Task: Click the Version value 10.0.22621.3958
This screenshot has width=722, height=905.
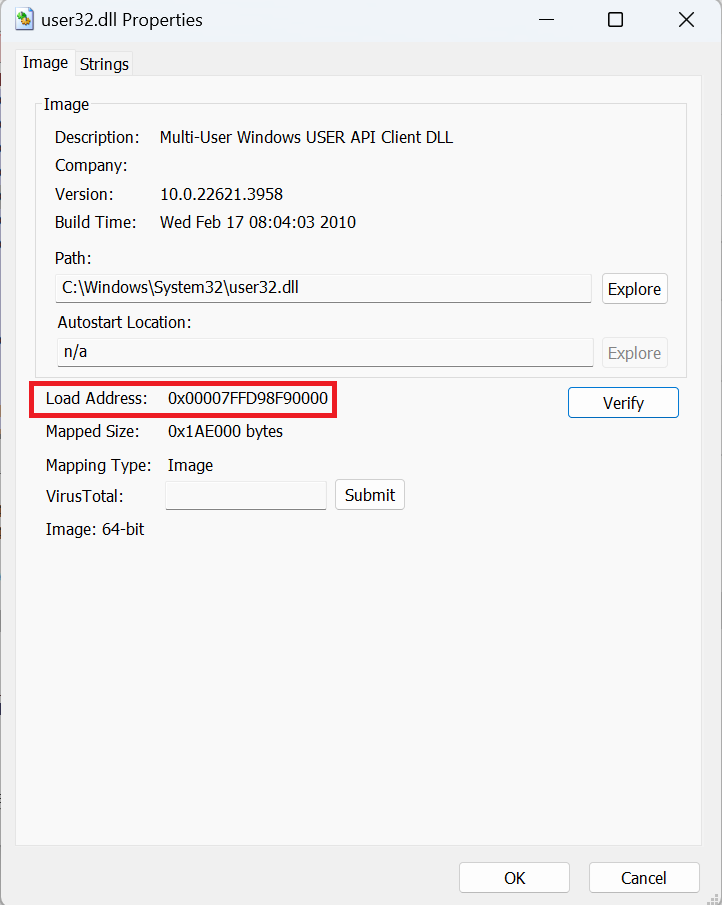Action: [x=221, y=194]
